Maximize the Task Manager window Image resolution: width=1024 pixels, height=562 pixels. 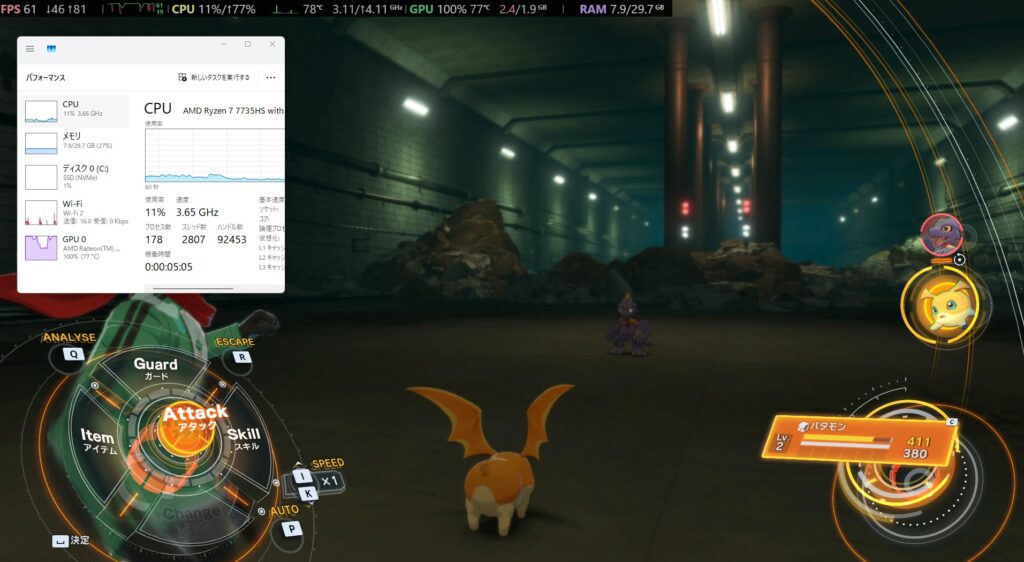(x=248, y=44)
